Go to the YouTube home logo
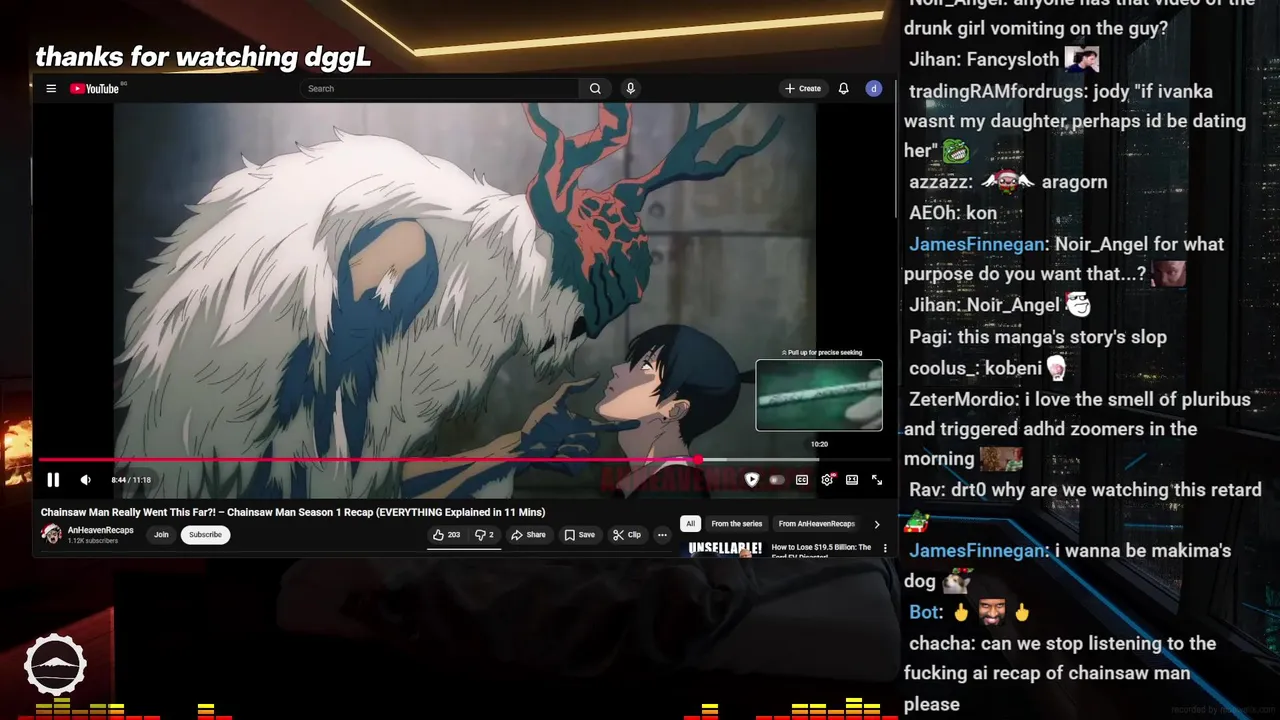This screenshot has width=1280, height=720. point(94,89)
